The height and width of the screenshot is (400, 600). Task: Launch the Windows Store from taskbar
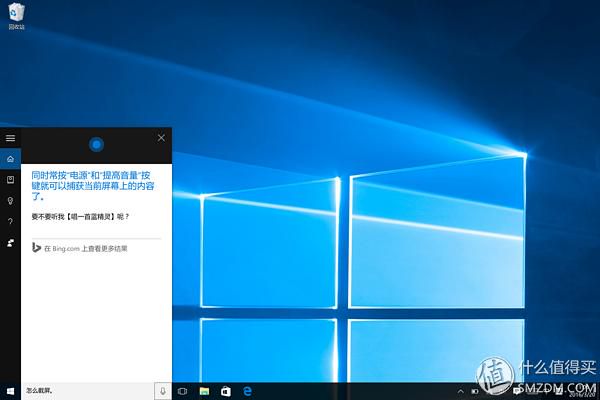(226, 391)
